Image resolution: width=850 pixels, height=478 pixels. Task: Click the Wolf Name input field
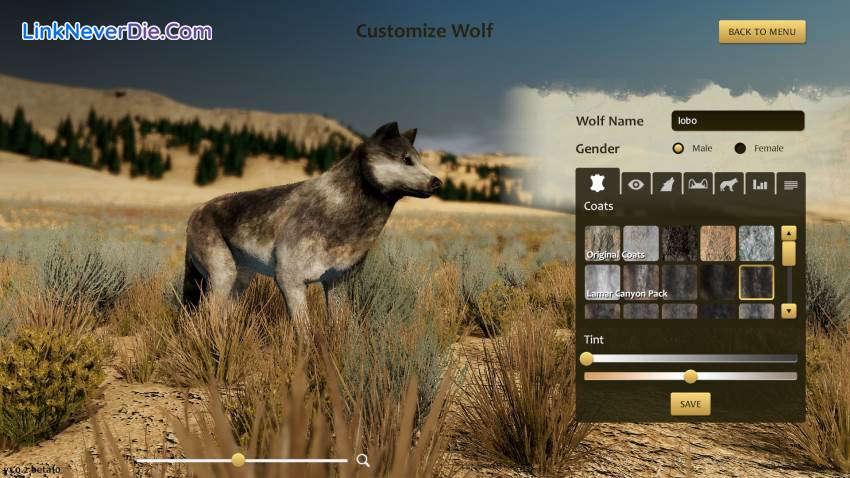tap(737, 121)
